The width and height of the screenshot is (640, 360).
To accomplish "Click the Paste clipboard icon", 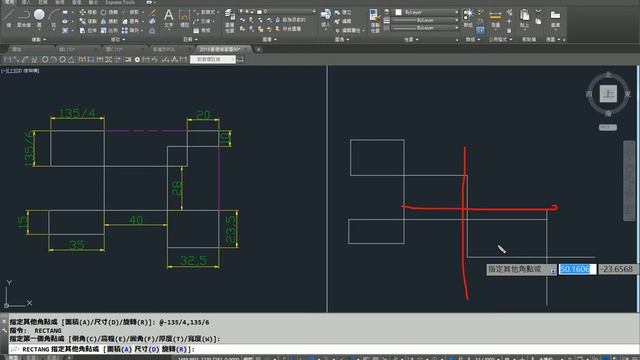I will 524,18.
